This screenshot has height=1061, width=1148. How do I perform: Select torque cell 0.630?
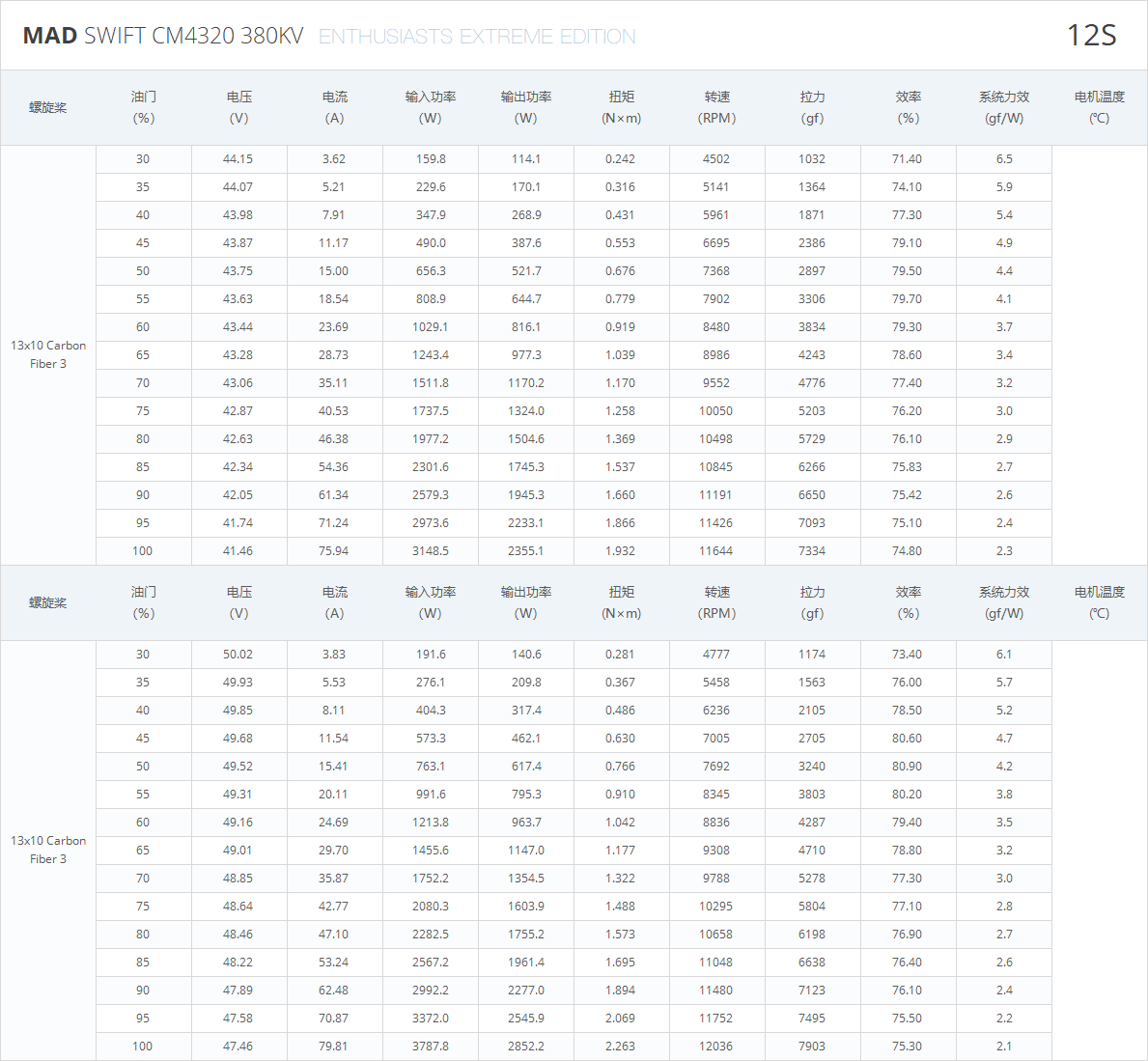tap(620, 739)
